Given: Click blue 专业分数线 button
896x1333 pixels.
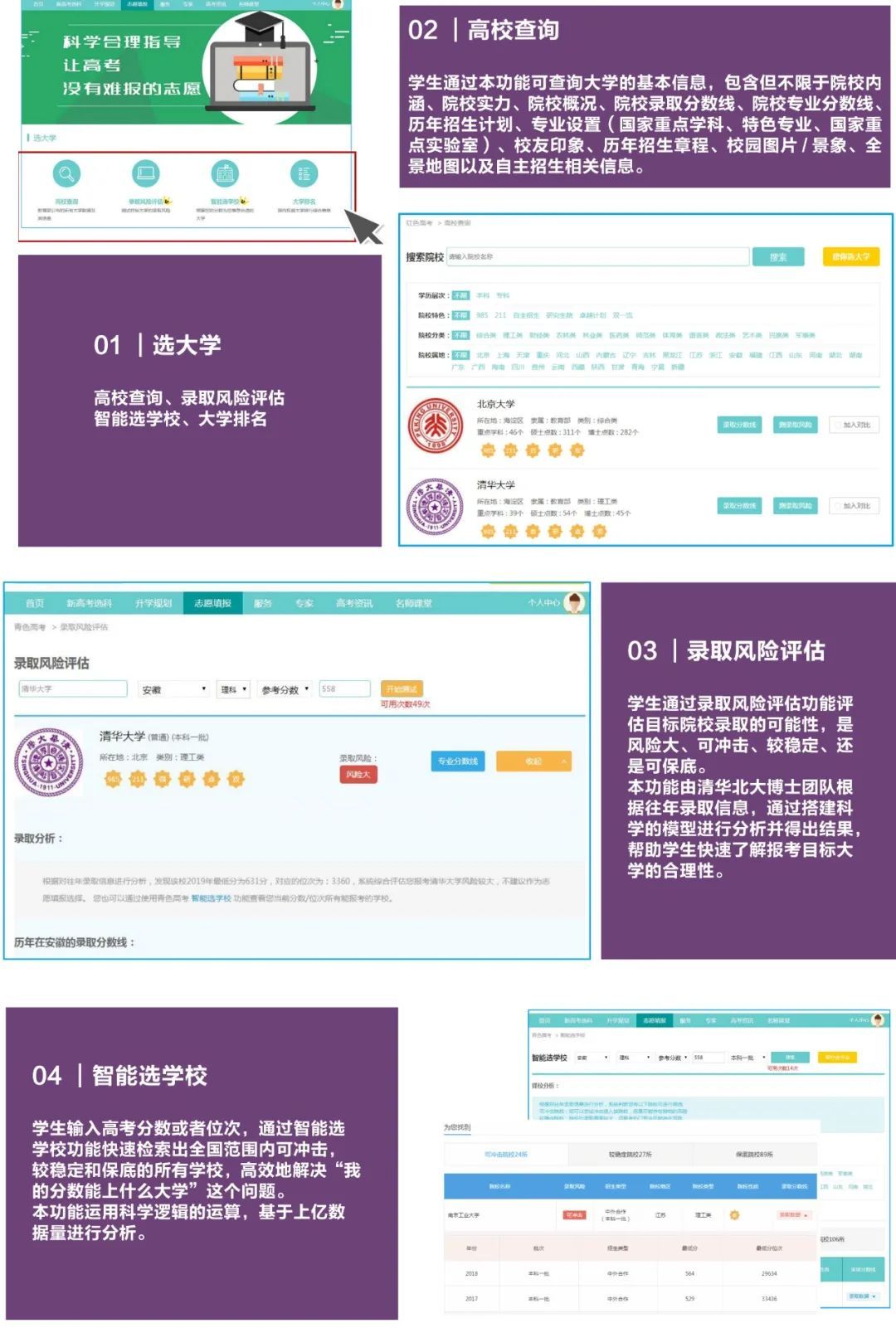Looking at the screenshot, I should 458,761.
